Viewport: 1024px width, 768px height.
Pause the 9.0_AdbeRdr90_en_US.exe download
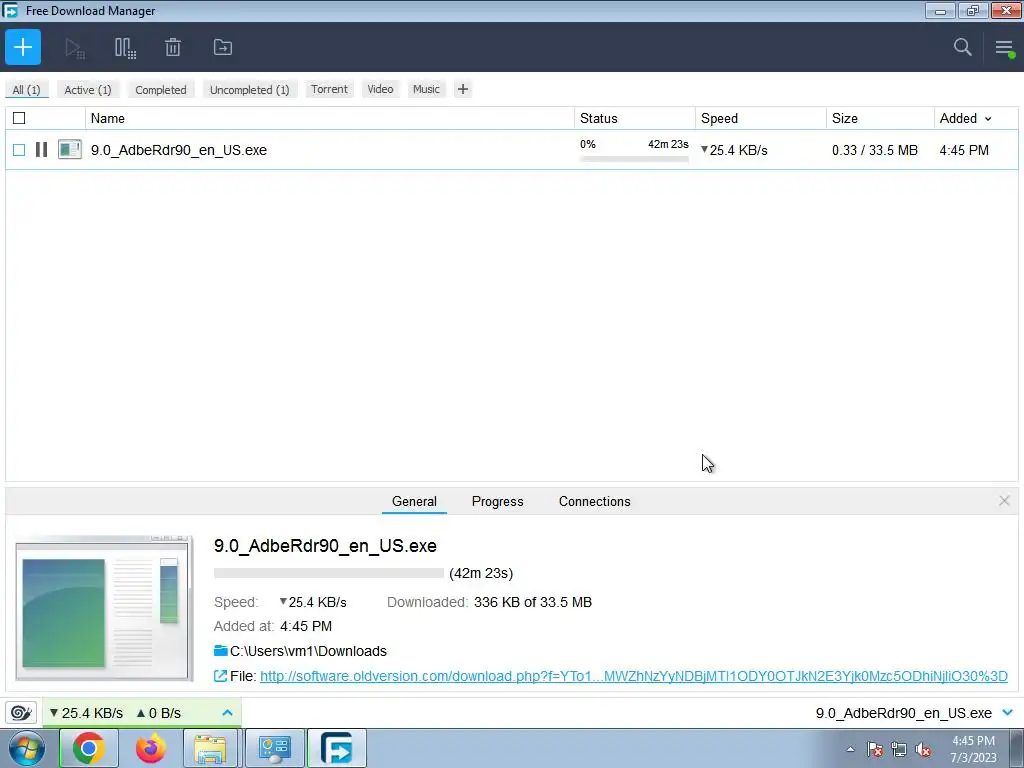coord(41,150)
